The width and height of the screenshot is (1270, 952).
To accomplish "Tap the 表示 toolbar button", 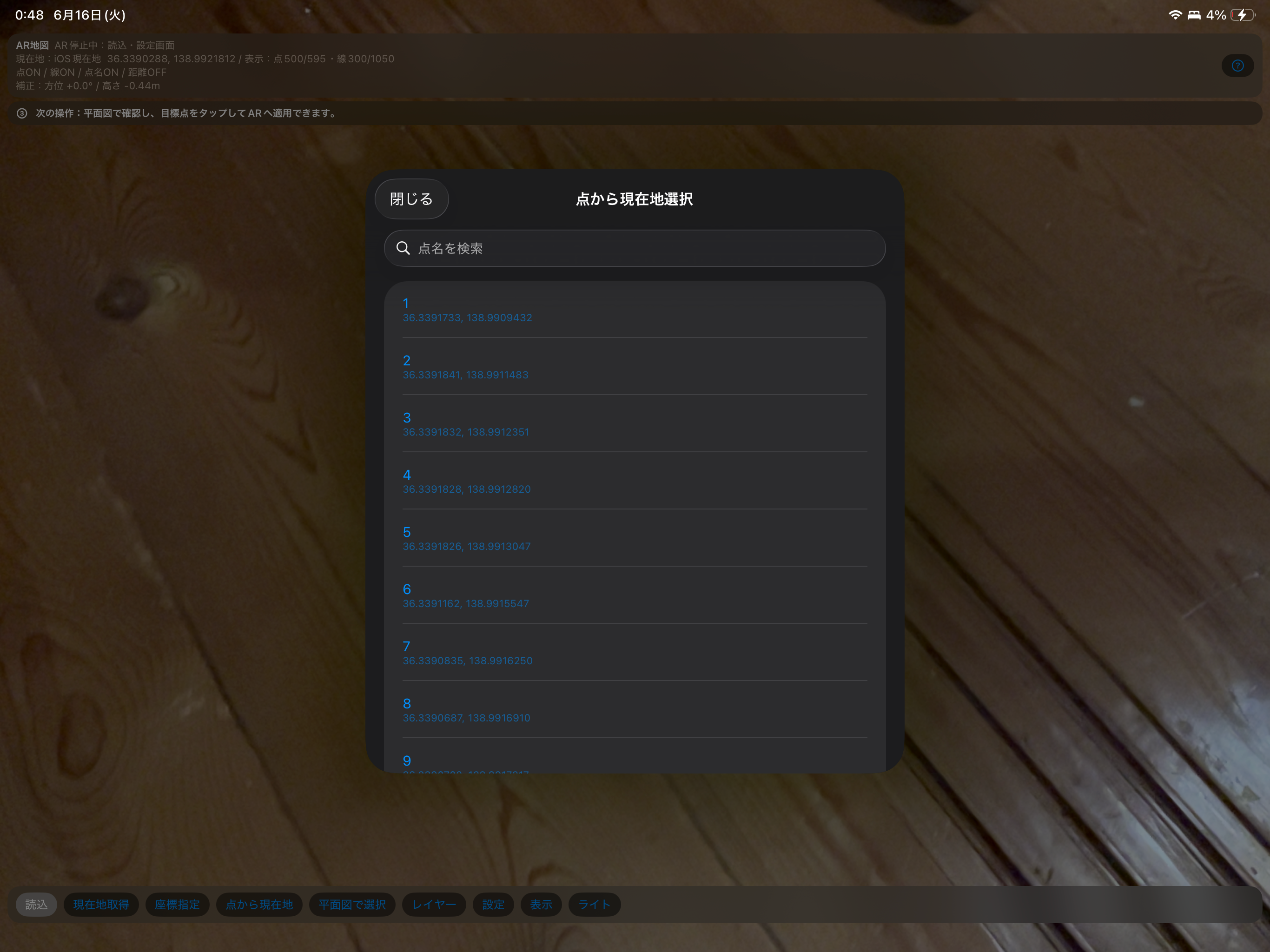I will point(541,904).
